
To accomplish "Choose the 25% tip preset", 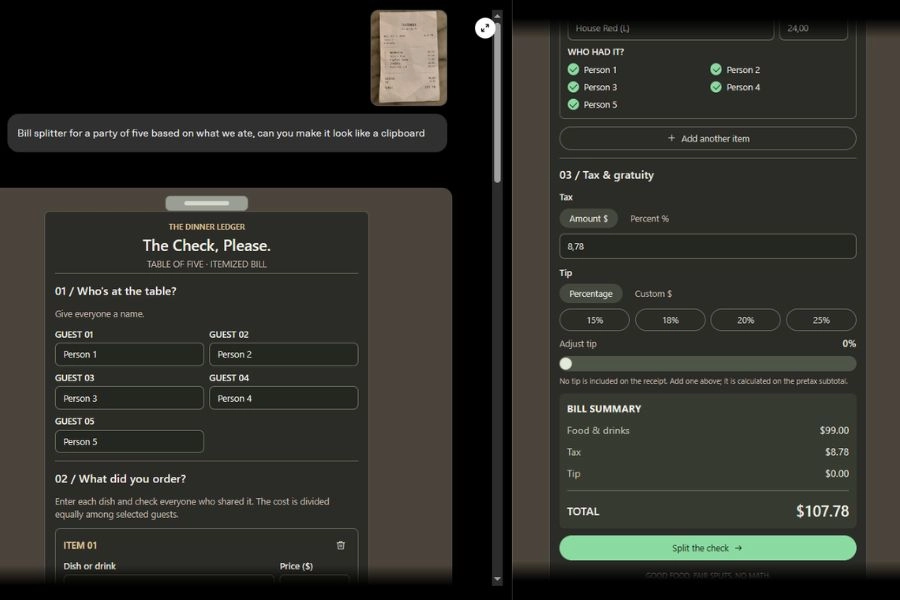I will (821, 320).
